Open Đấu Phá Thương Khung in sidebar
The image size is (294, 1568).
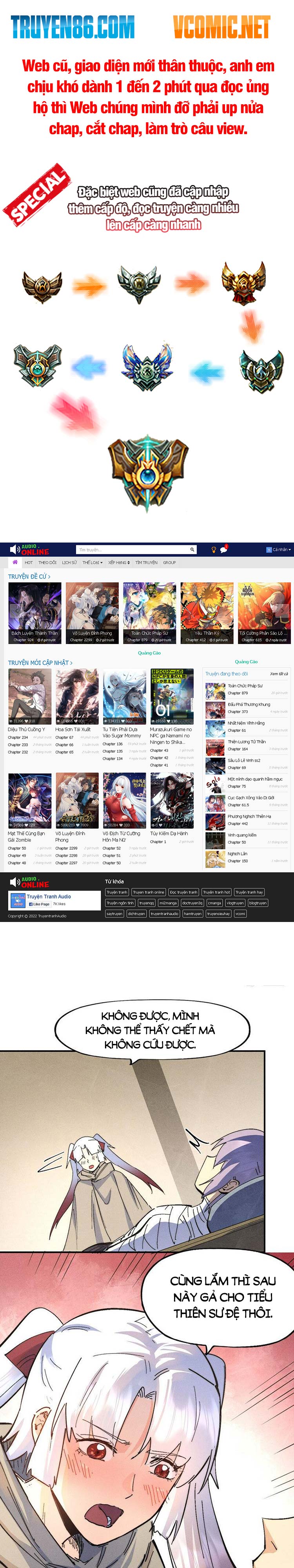(x=249, y=704)
